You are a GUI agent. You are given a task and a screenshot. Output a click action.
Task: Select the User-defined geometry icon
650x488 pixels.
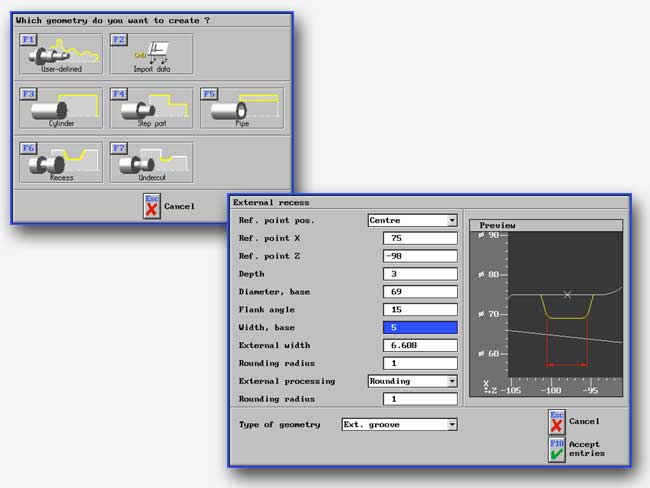click(x=61, y=54)
